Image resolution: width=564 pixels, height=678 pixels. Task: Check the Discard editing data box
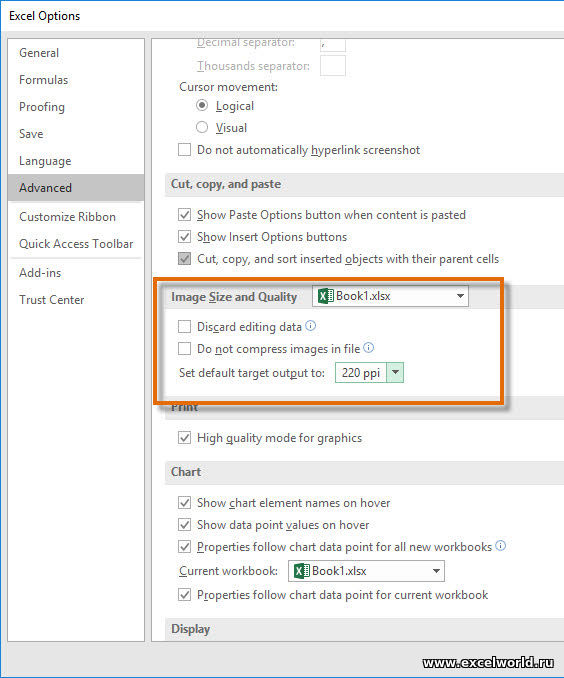tap(184, 326)
